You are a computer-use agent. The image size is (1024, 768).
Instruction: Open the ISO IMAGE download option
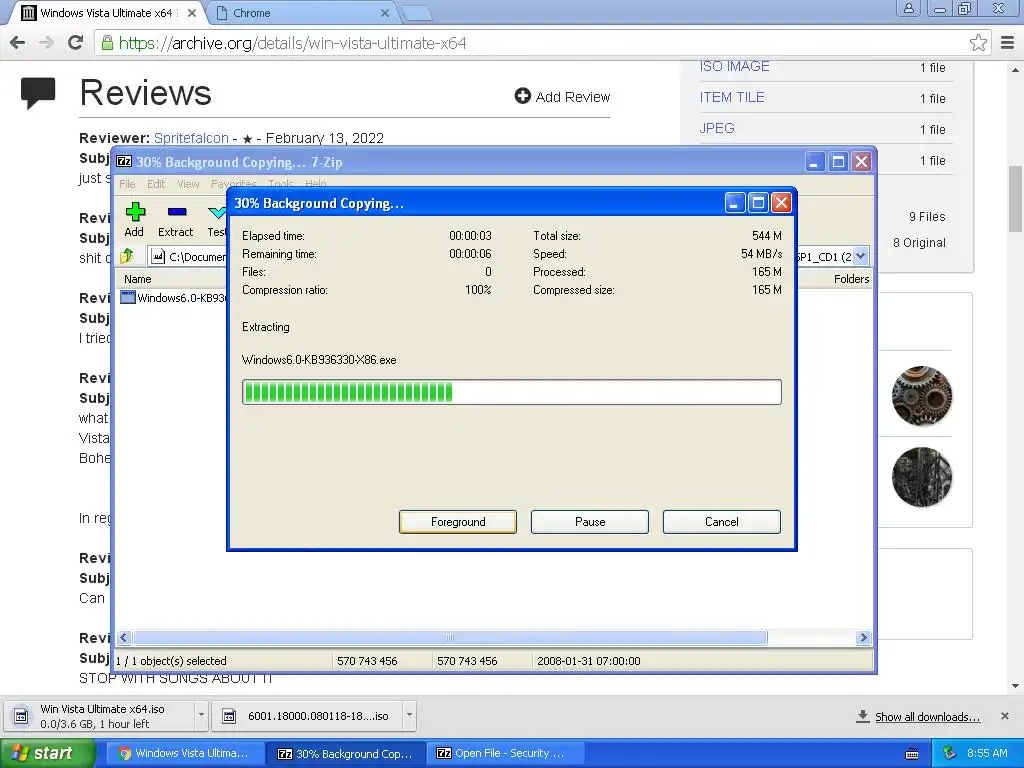tap(734, 67)
